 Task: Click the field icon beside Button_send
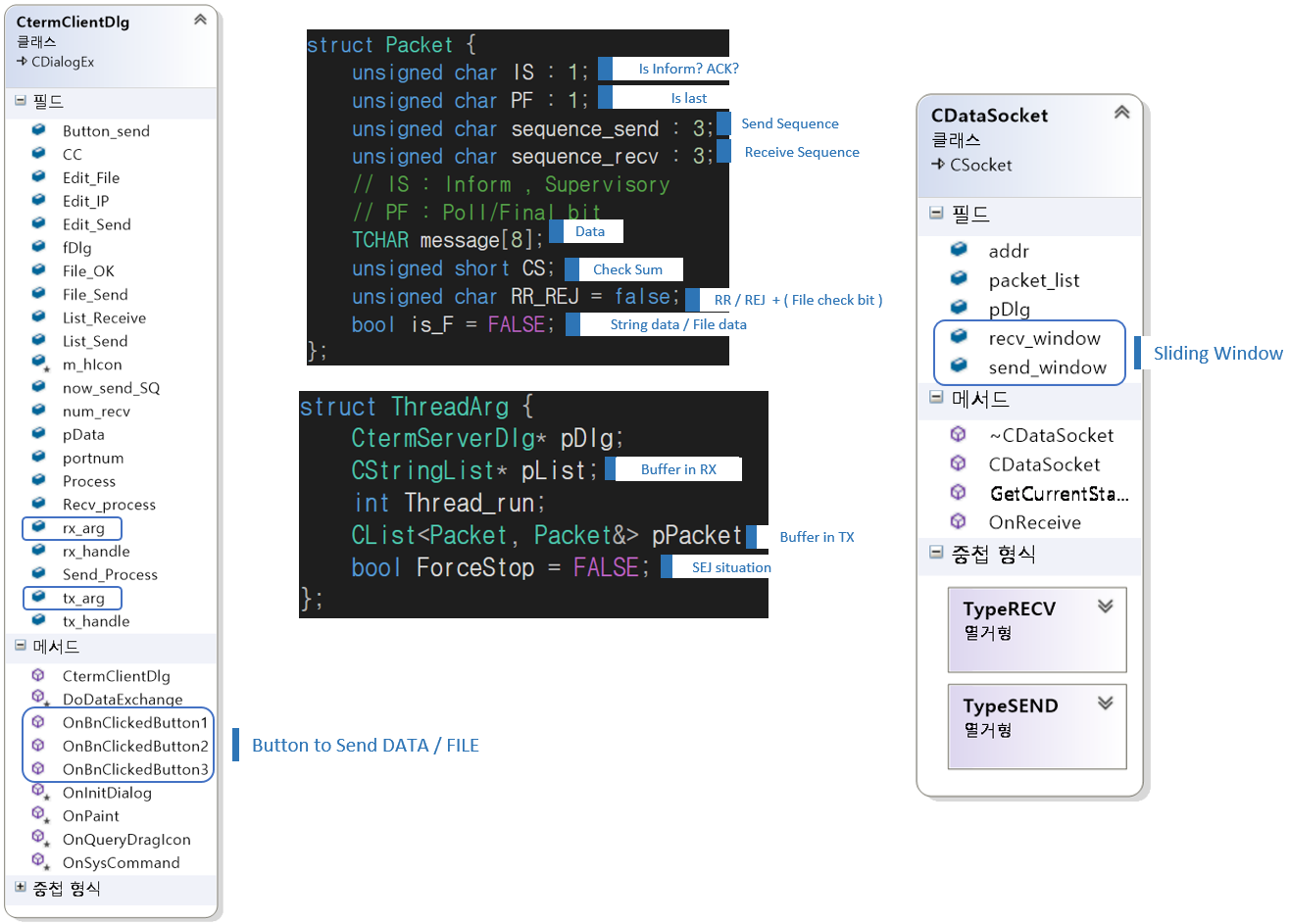39,130
